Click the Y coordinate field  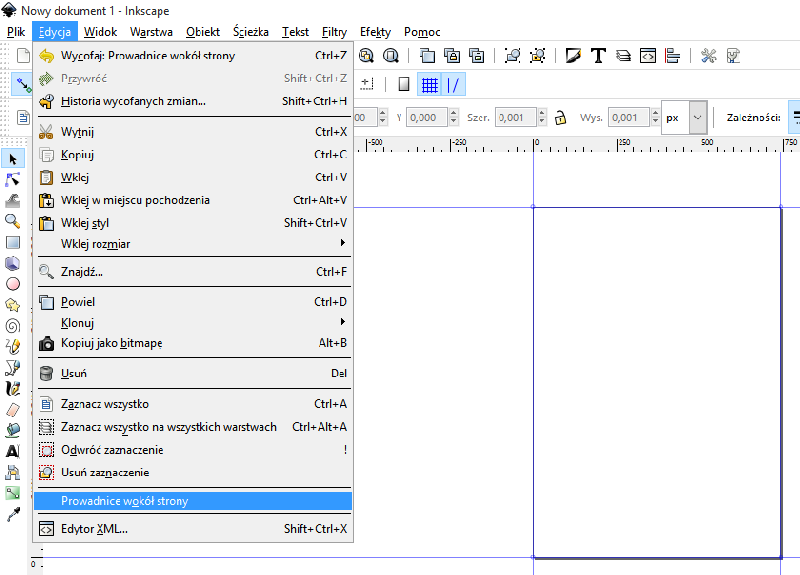point(428,117)
